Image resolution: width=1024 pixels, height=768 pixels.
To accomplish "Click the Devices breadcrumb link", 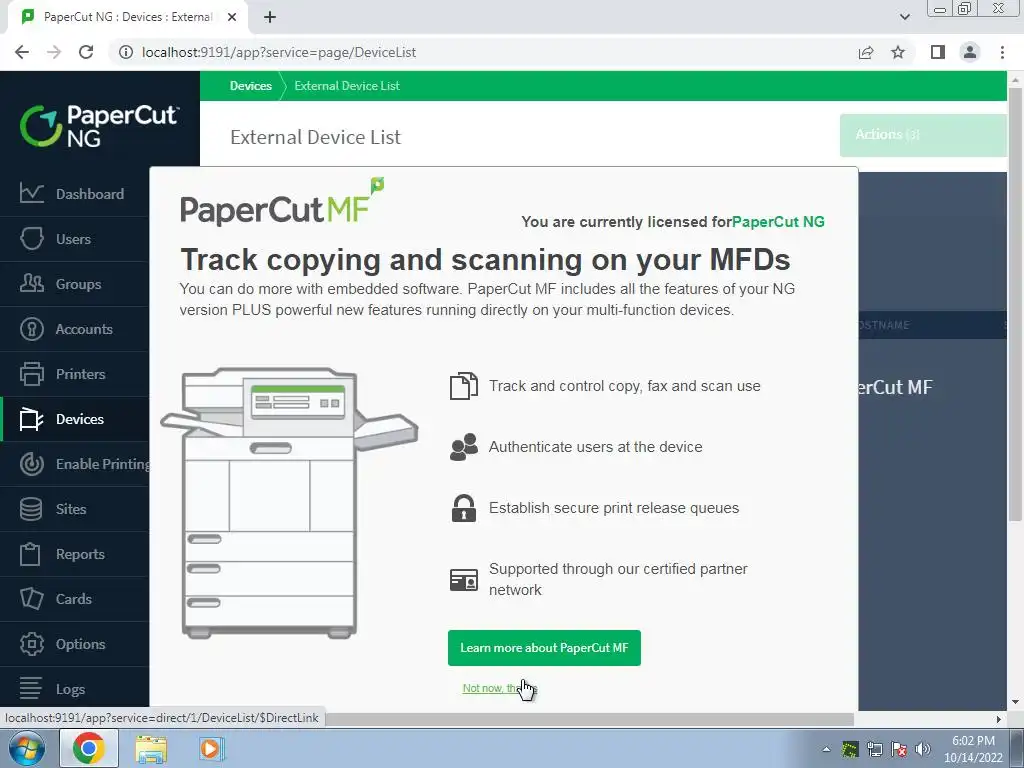I will point(251,86).
